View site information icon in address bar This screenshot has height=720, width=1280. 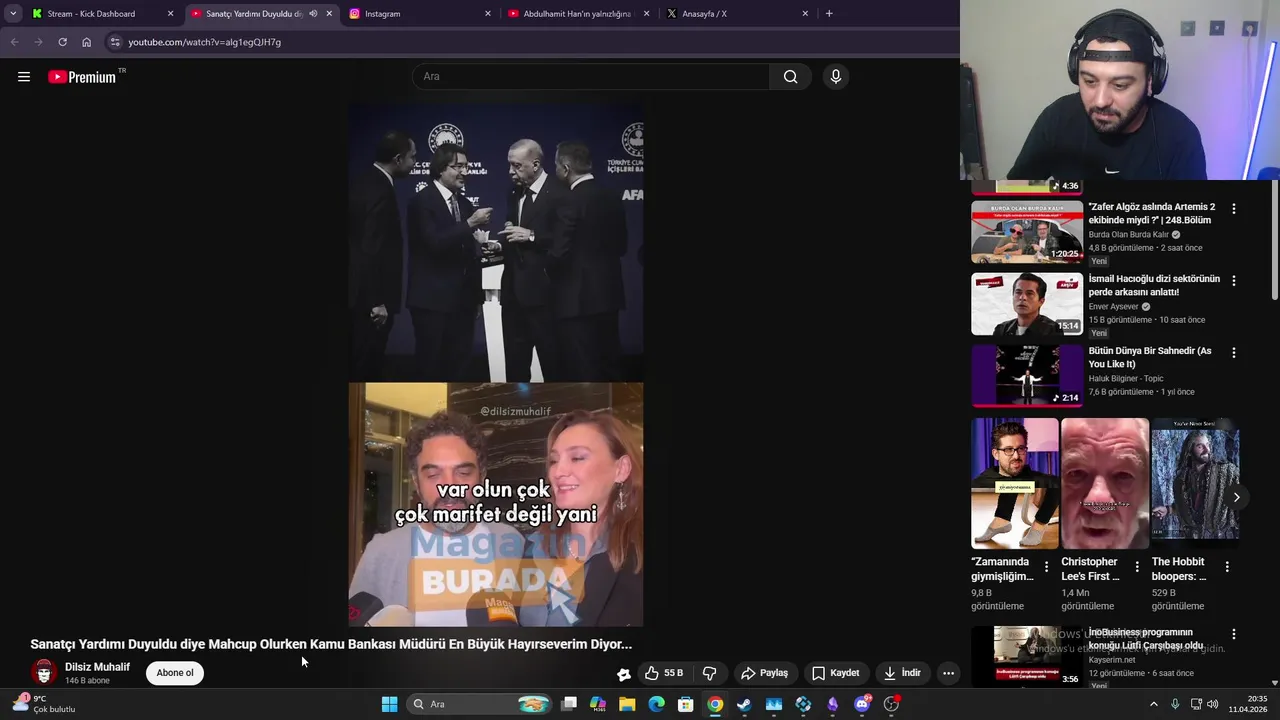(115, 42)
